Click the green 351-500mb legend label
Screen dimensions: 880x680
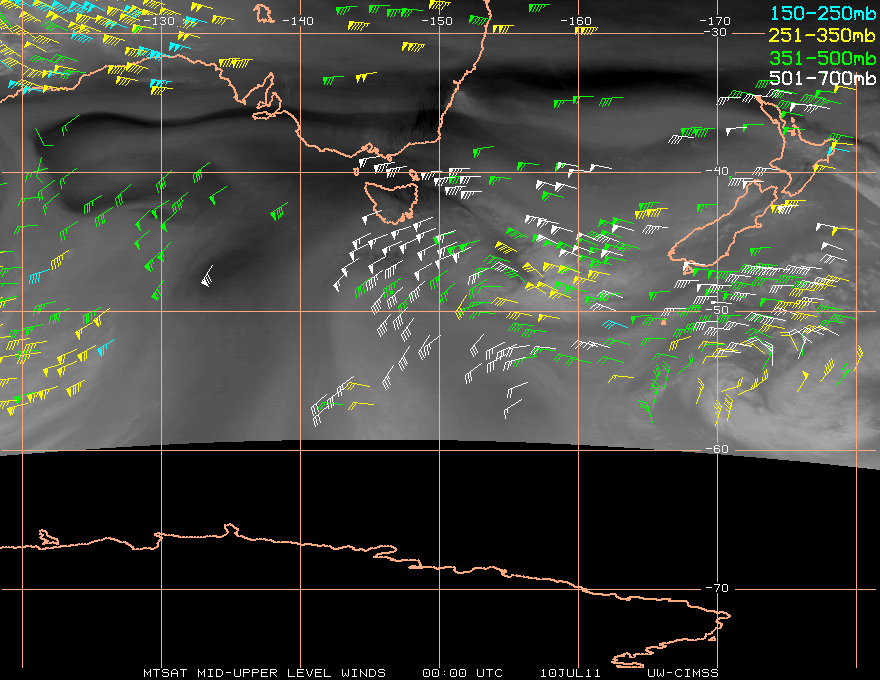tap(822, 58)
